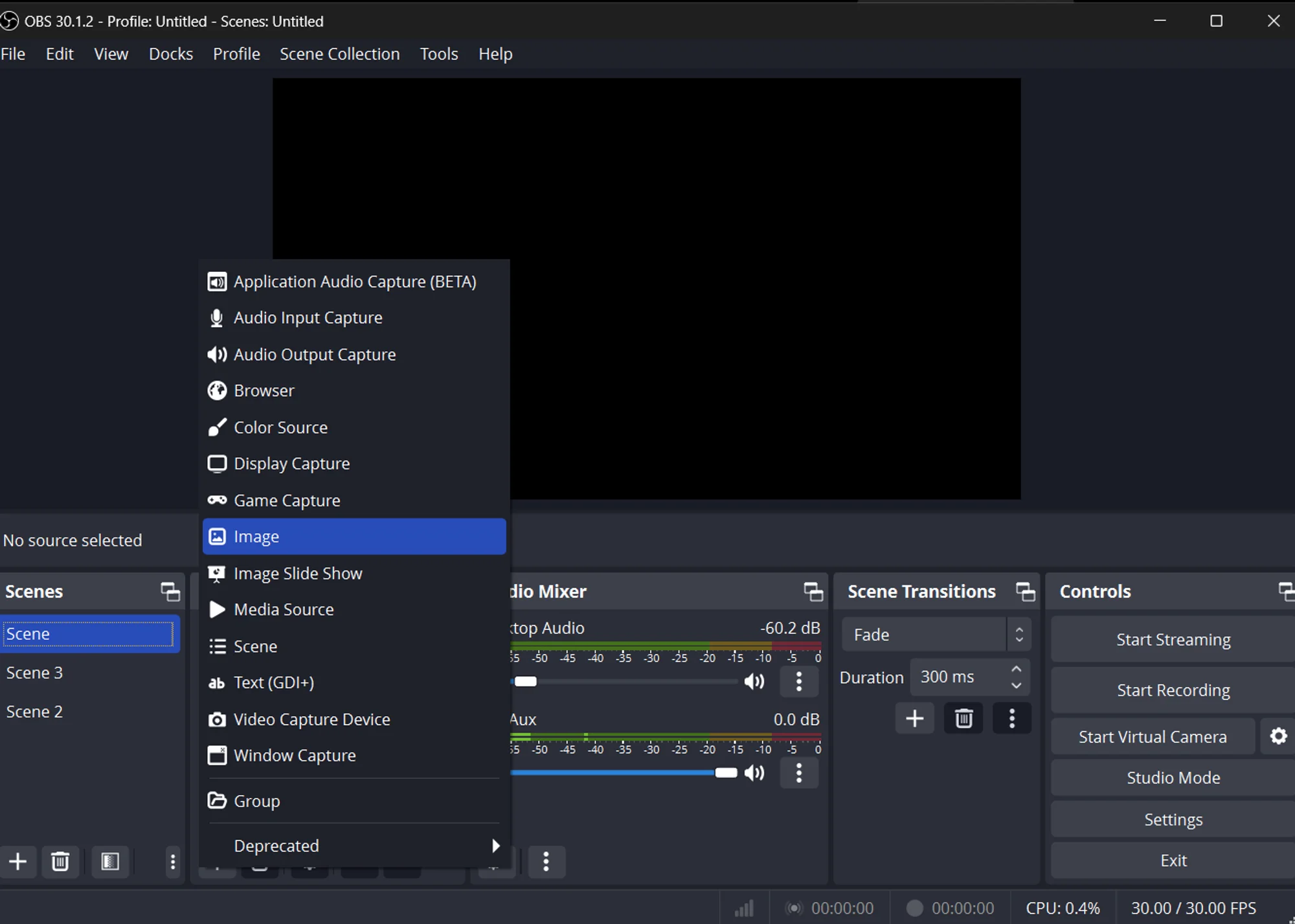Open the Docks menu
The image size is (1295, 924).
(x=171, y=54)
